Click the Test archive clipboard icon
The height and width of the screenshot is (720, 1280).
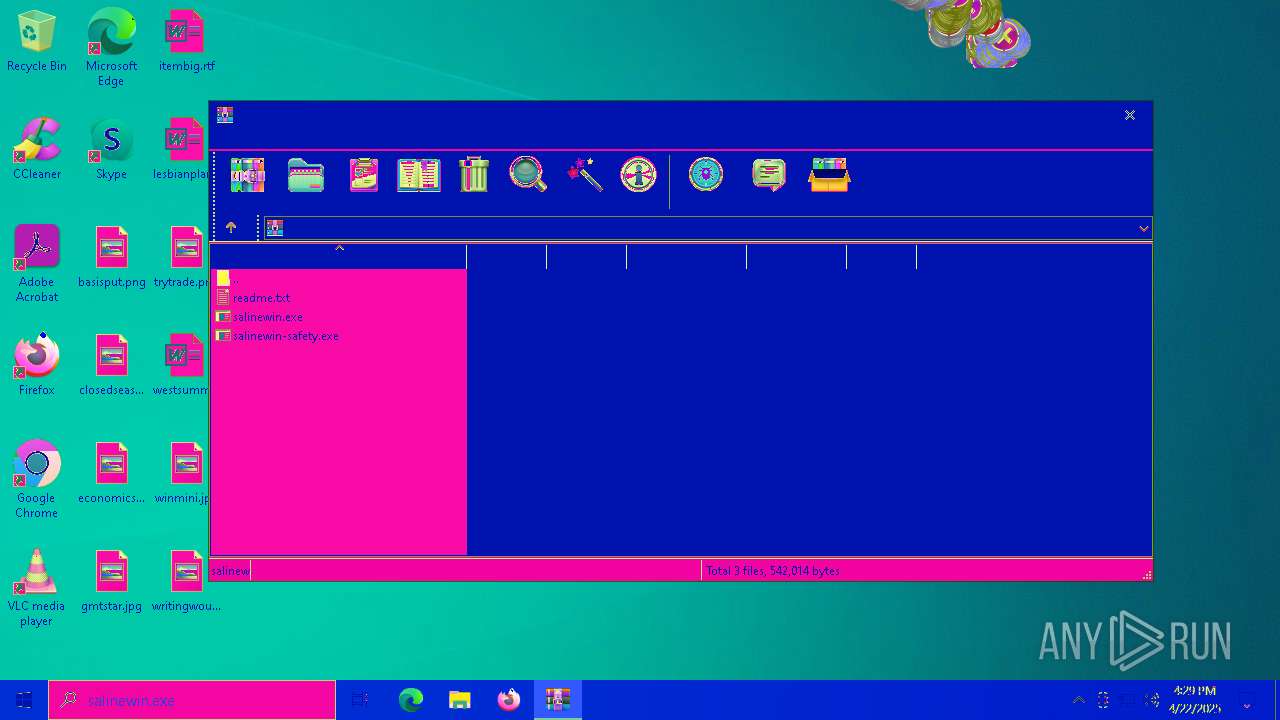[363, 175]
